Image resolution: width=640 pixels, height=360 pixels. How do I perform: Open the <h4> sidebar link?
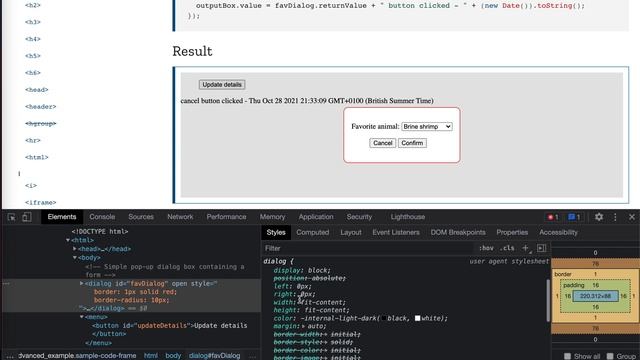(x=33, y=39)
